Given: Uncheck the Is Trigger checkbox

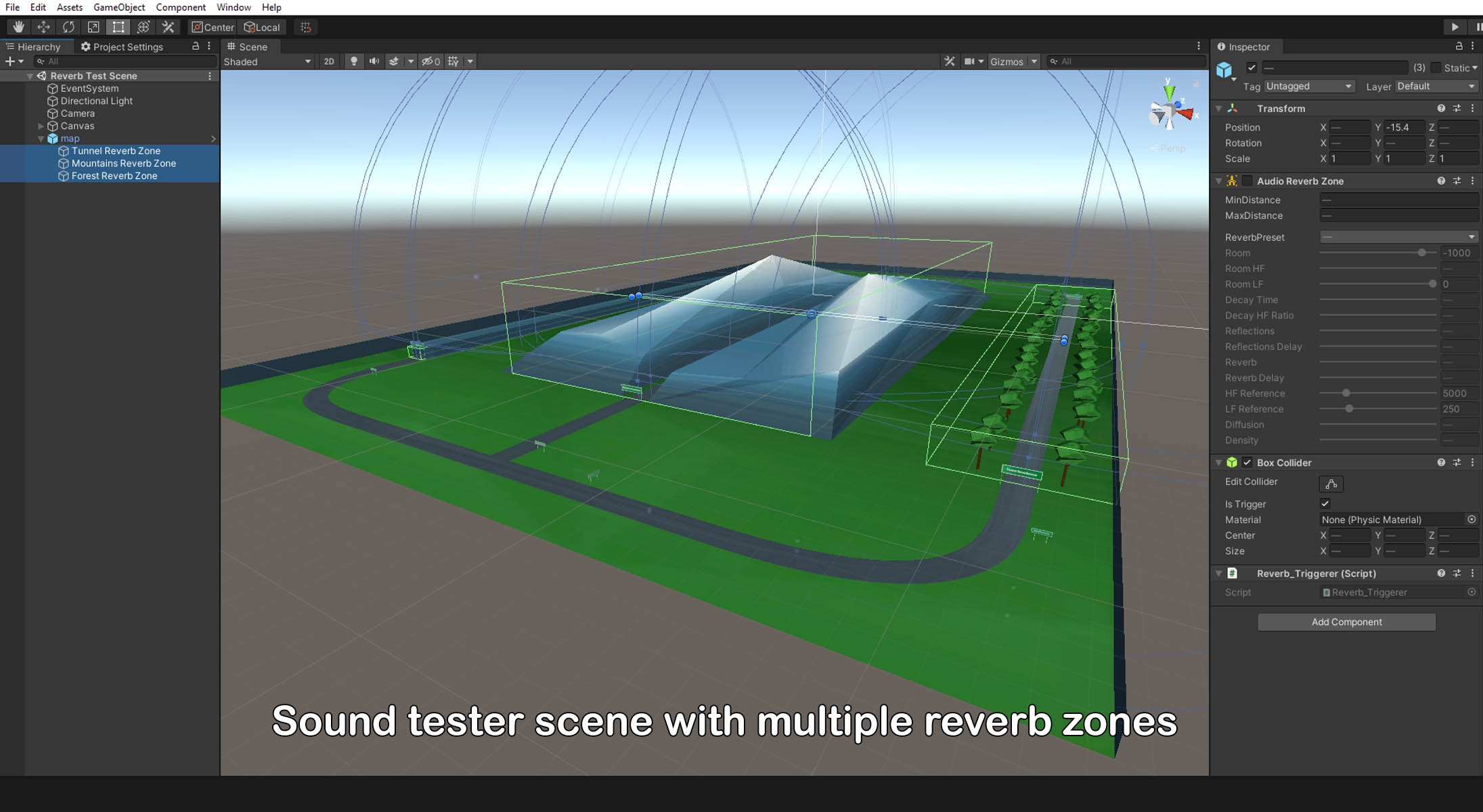Looking at the screenshot, I should point(1325,503).
